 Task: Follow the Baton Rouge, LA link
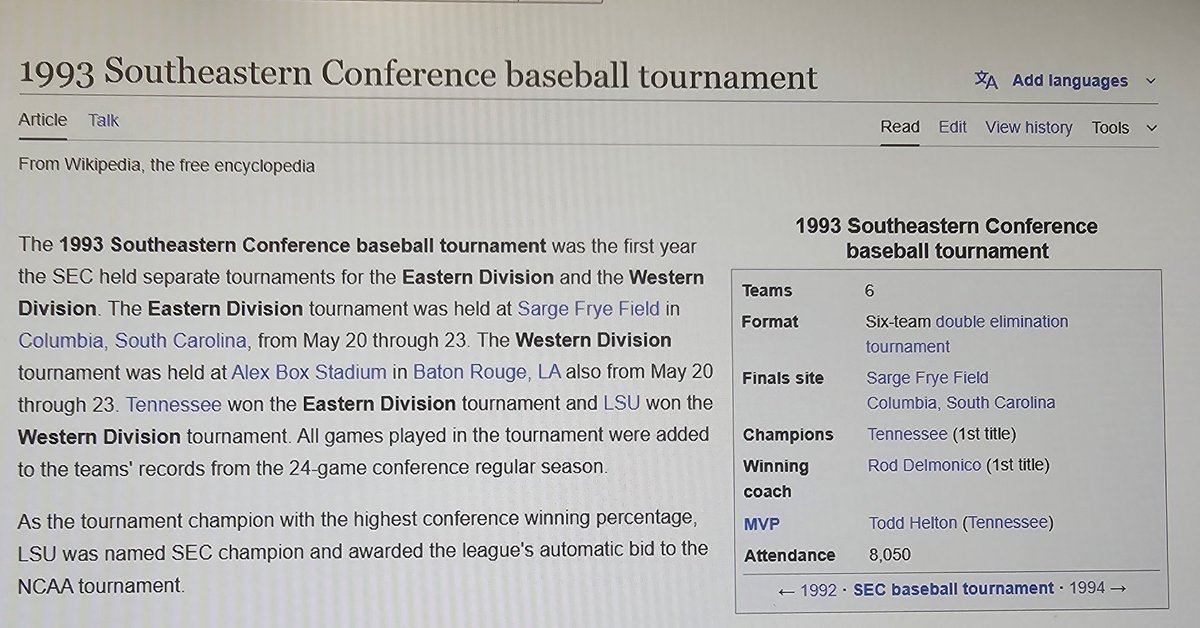tap(488, 372)
